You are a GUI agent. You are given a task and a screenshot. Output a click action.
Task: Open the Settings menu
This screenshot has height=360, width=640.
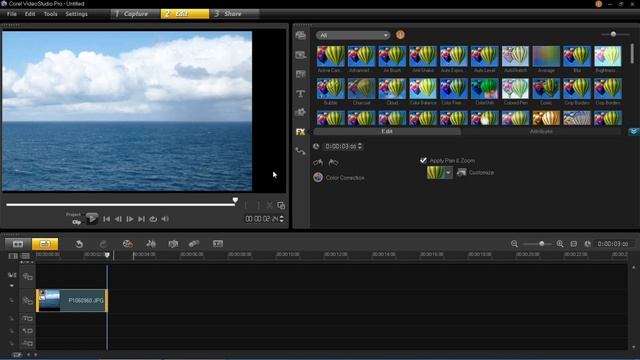pyautogui.click(x=76, y=14)
